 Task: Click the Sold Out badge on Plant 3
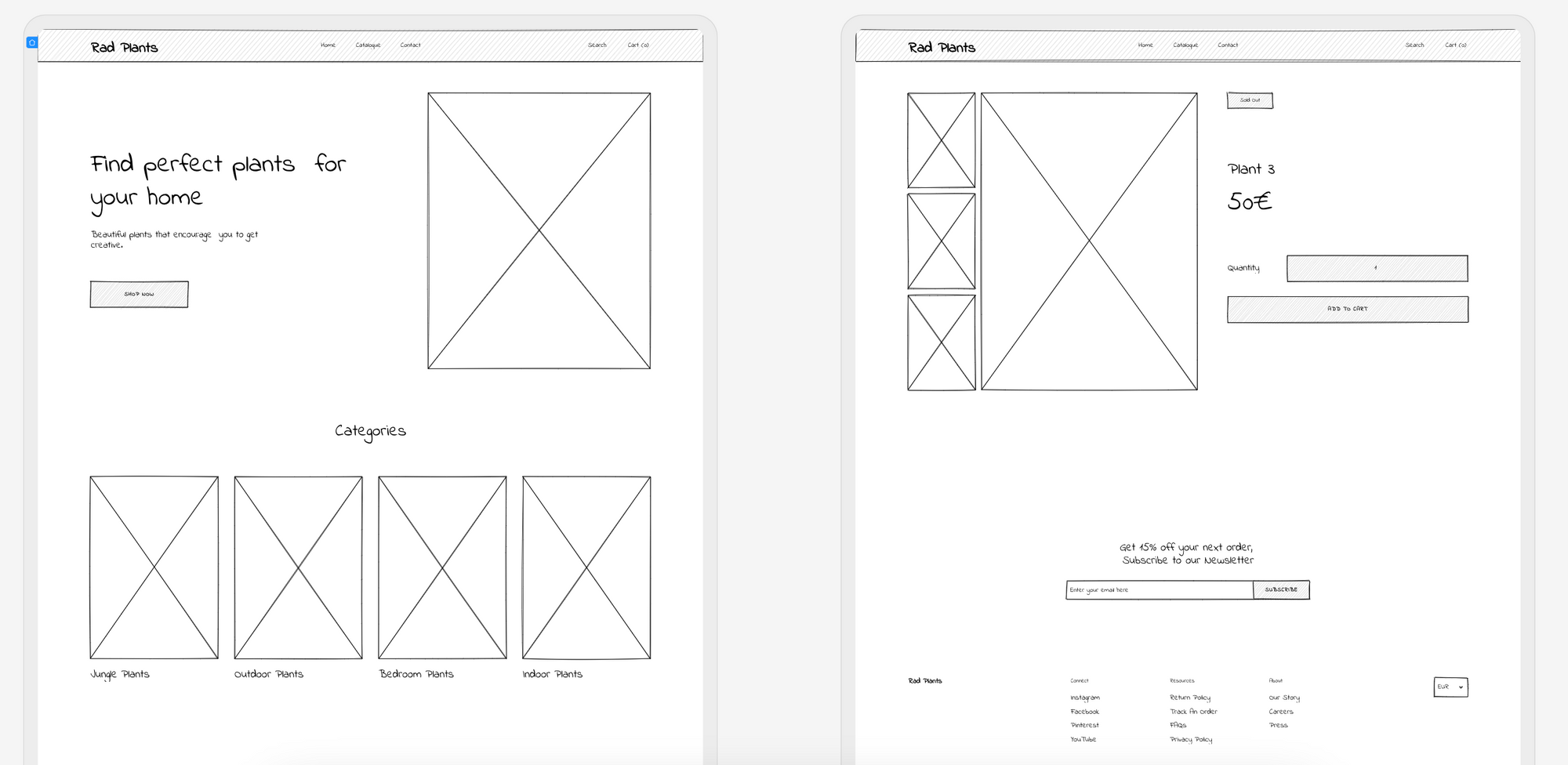(x=1250, y=100)
